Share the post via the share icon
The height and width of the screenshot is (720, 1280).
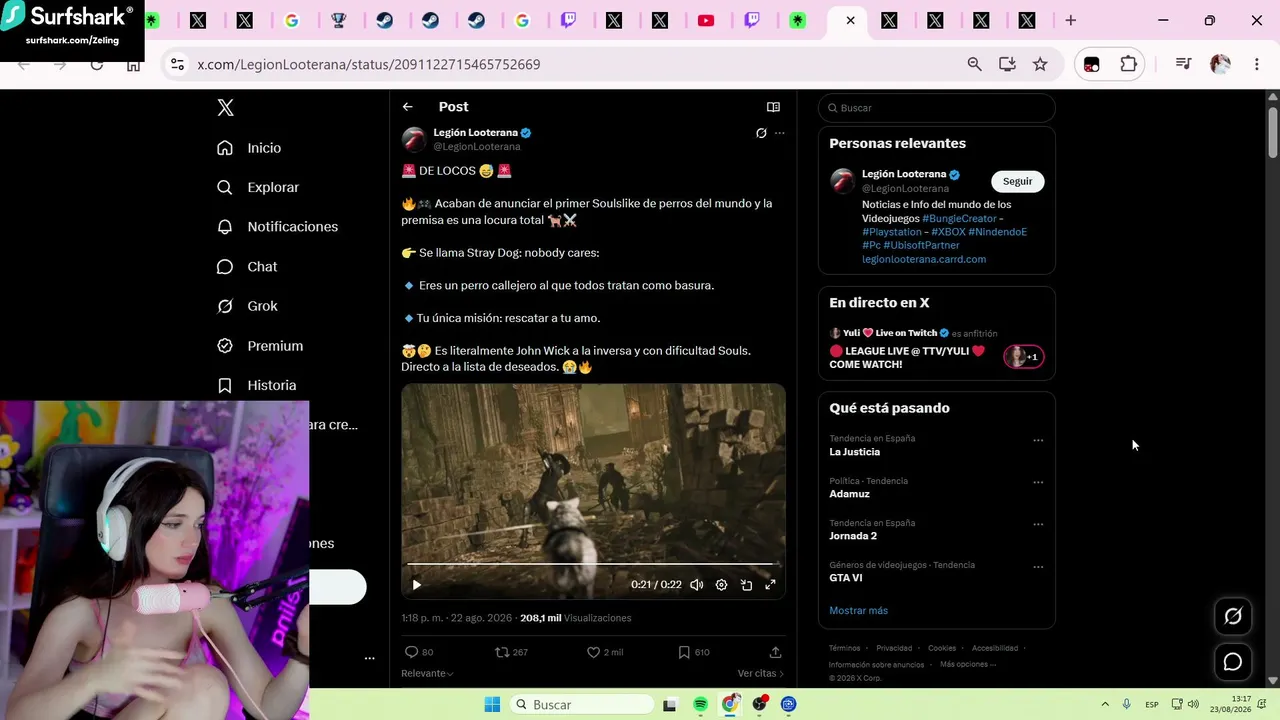coord(775,652)
